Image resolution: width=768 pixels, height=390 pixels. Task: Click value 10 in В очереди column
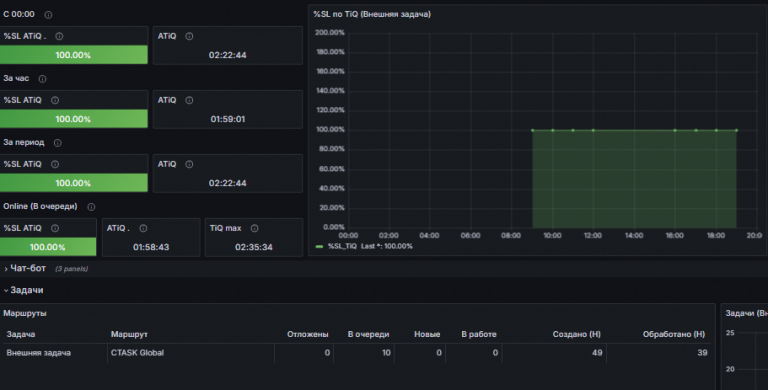click(x=386, y=353)
